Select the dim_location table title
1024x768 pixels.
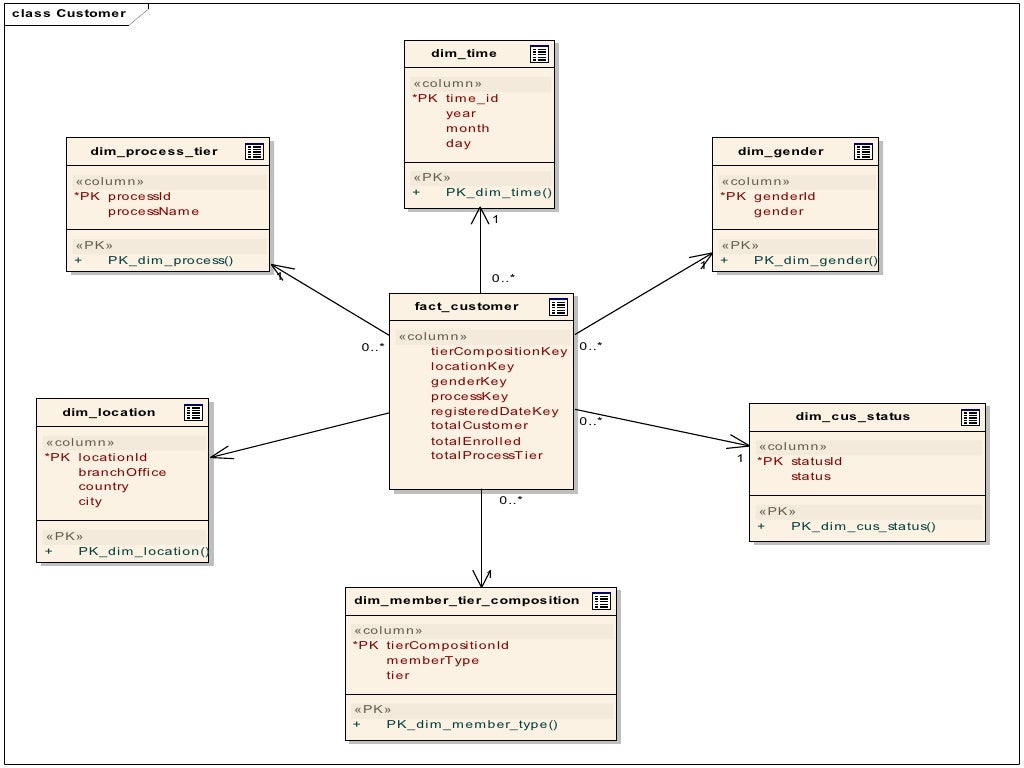tap(109, 412)
